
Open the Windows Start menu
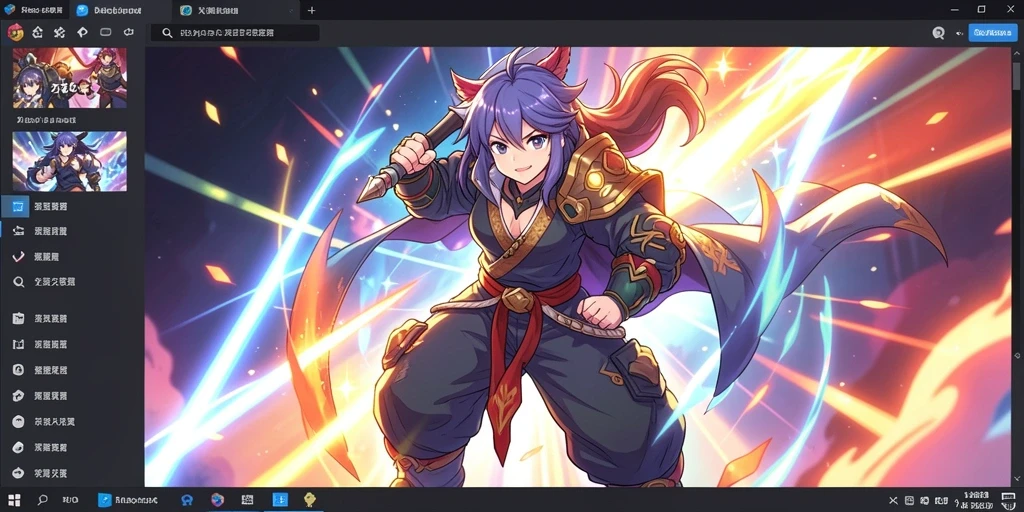coord(14,500)
